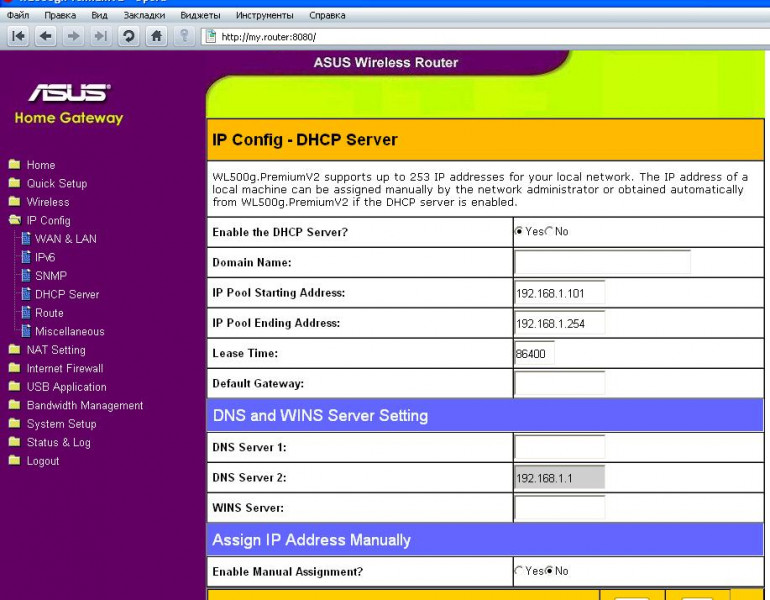Go back with the back arrow

point(46,36)
